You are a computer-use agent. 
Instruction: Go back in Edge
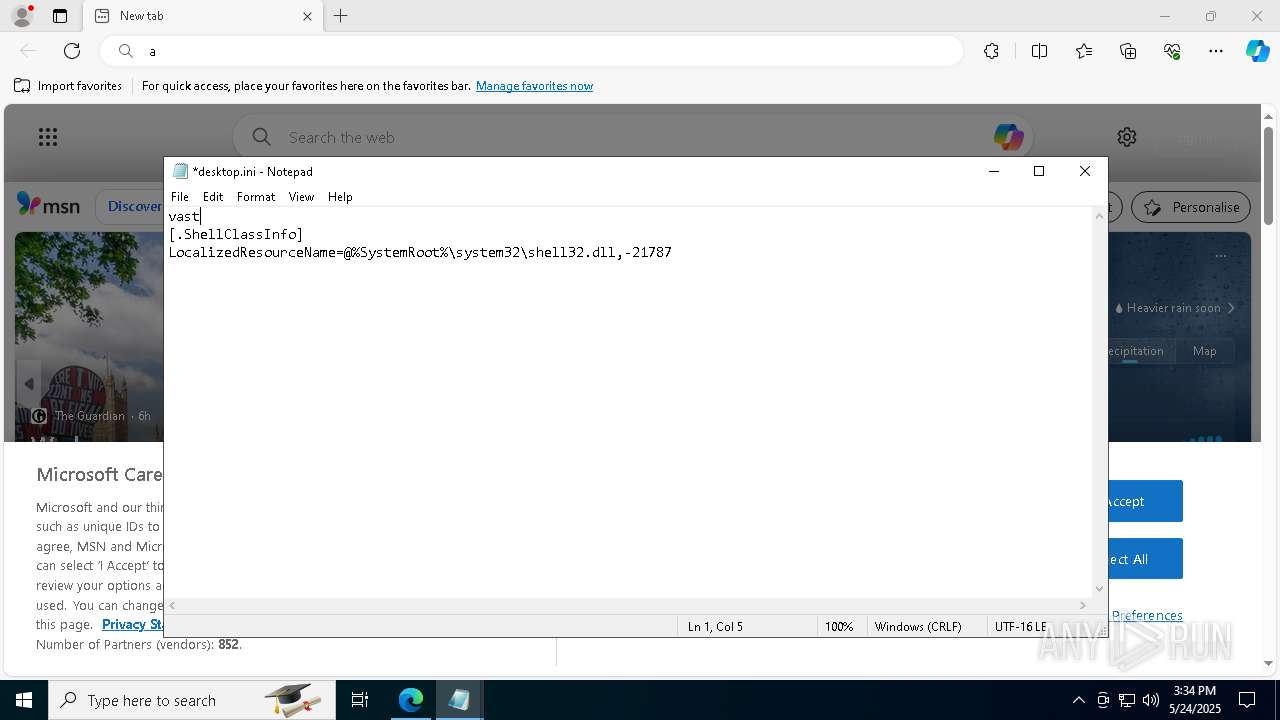[28, 51]
